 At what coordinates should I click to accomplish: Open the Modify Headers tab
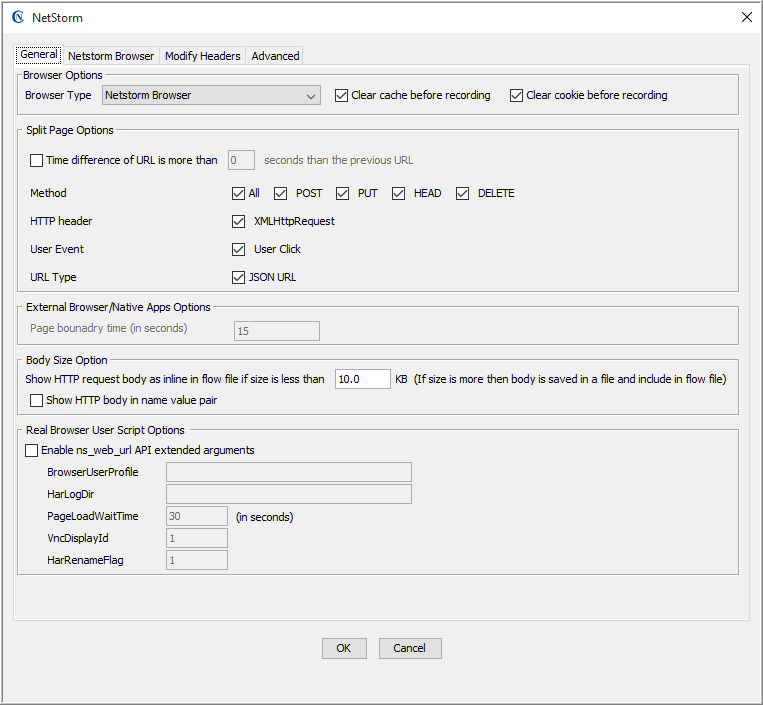click(202, 56)
